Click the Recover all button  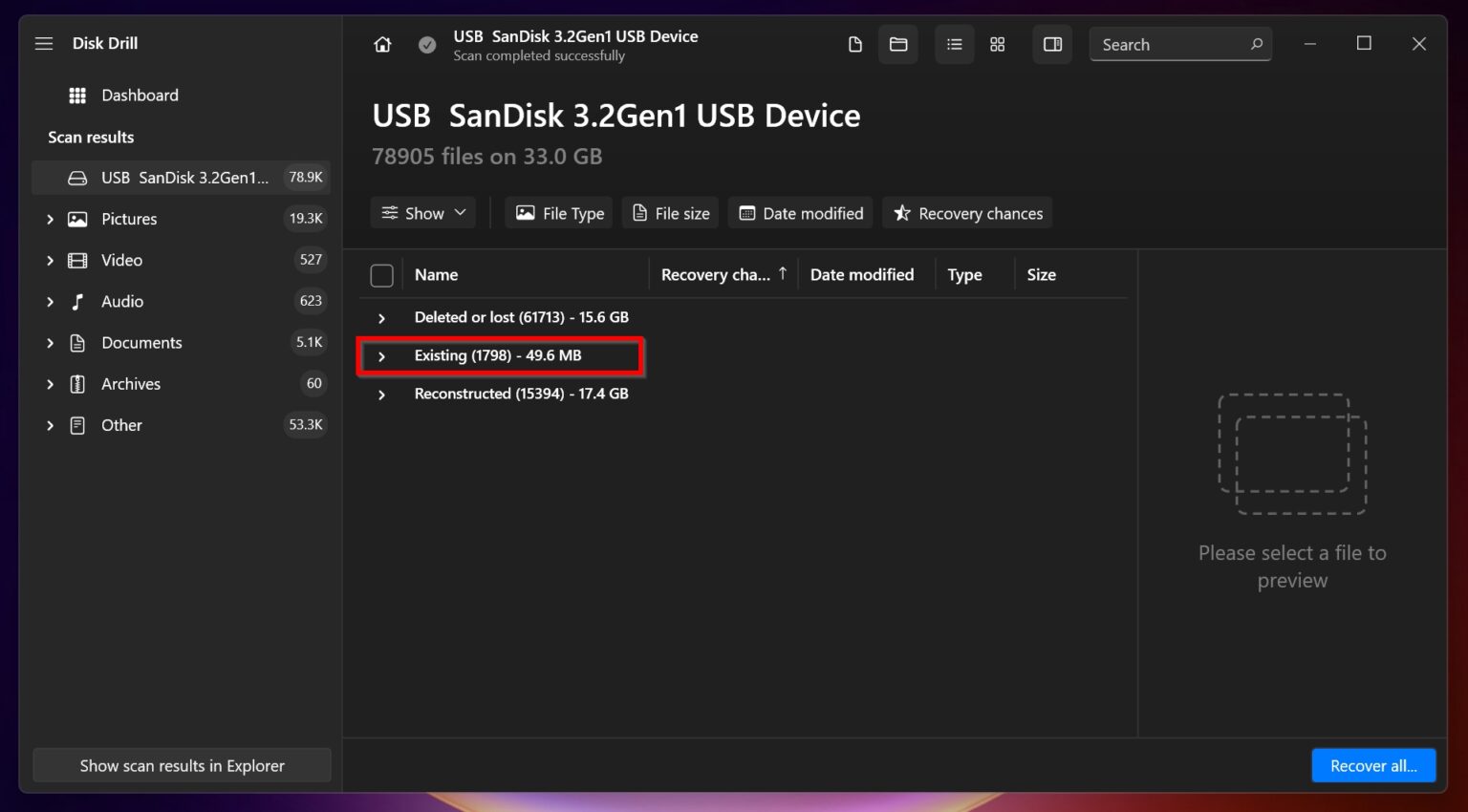(x=1373, y=765)
